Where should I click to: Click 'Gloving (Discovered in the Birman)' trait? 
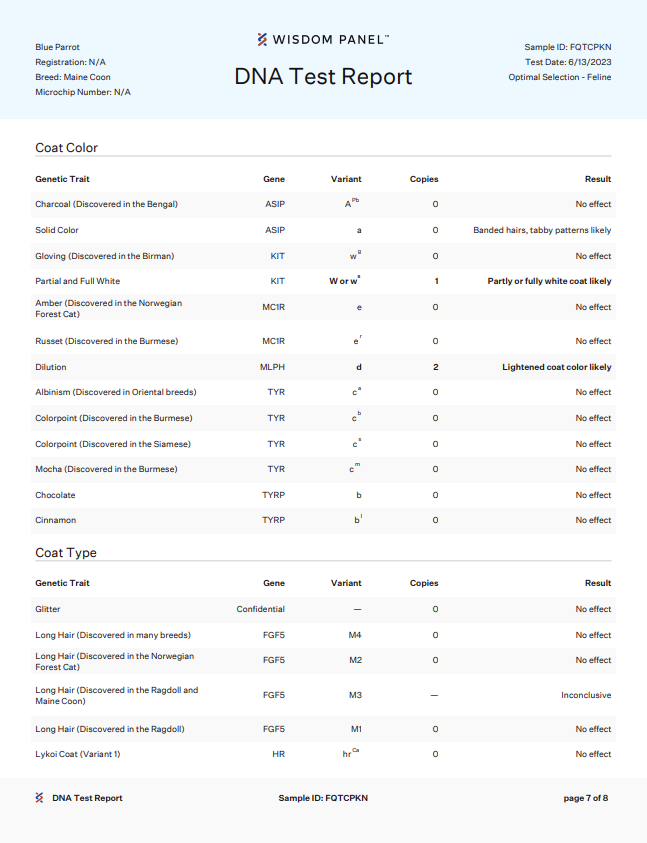coord(105,256)
